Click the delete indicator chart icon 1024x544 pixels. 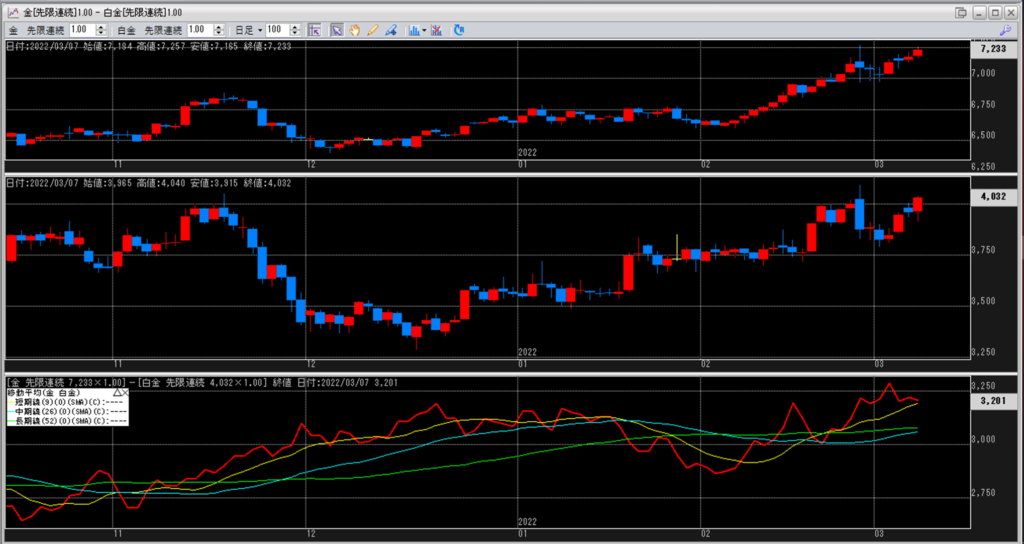[x=438, y=30]
